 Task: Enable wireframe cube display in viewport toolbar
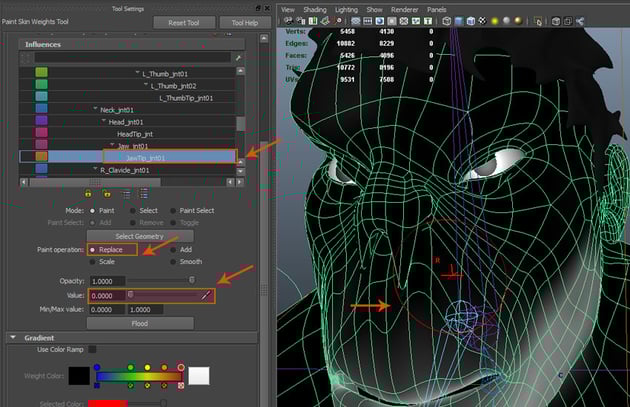click(449, 21)
